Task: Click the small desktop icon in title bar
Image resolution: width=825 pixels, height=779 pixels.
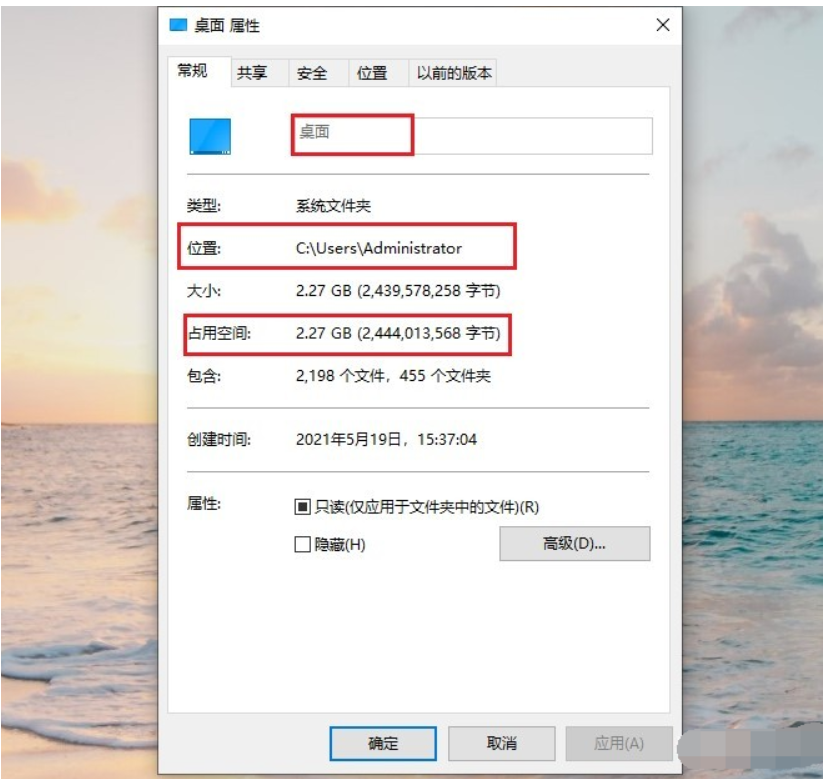Action: tap(178, 25)
